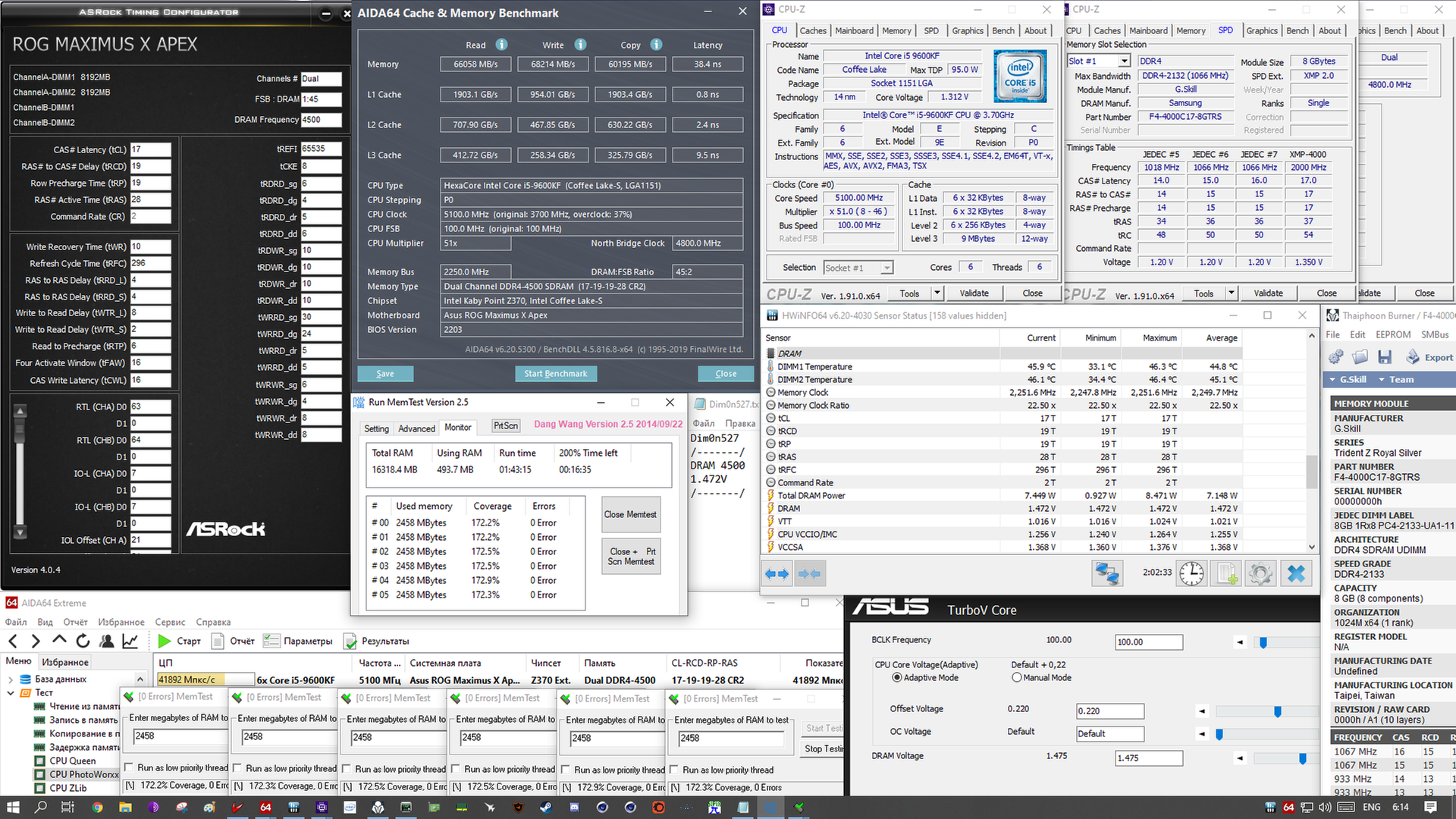1456x819 pixels.
Task: Click the AIDA64 Extreme back arrow icon
Action: [x=14, y=641]
